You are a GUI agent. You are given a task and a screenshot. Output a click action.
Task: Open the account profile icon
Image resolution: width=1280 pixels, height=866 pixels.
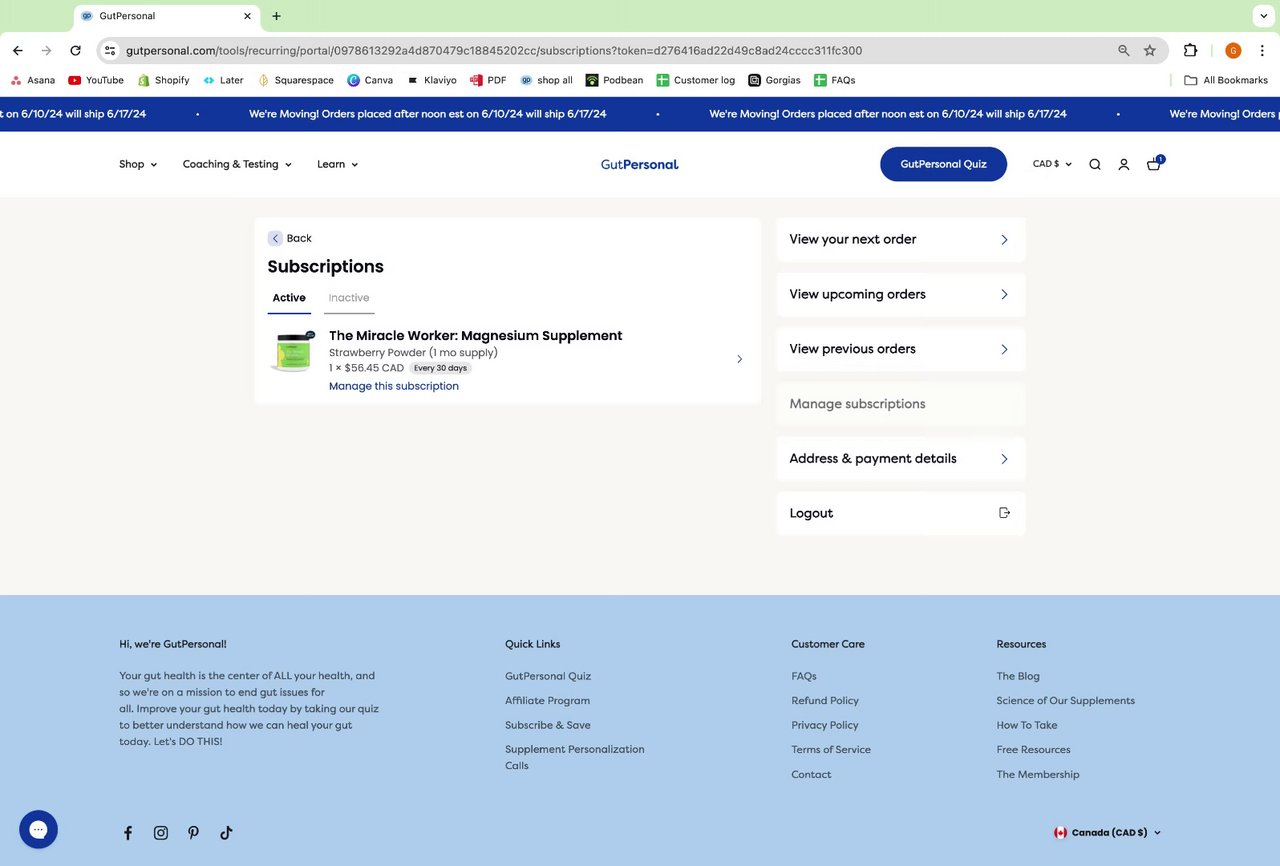[1124, 165]
